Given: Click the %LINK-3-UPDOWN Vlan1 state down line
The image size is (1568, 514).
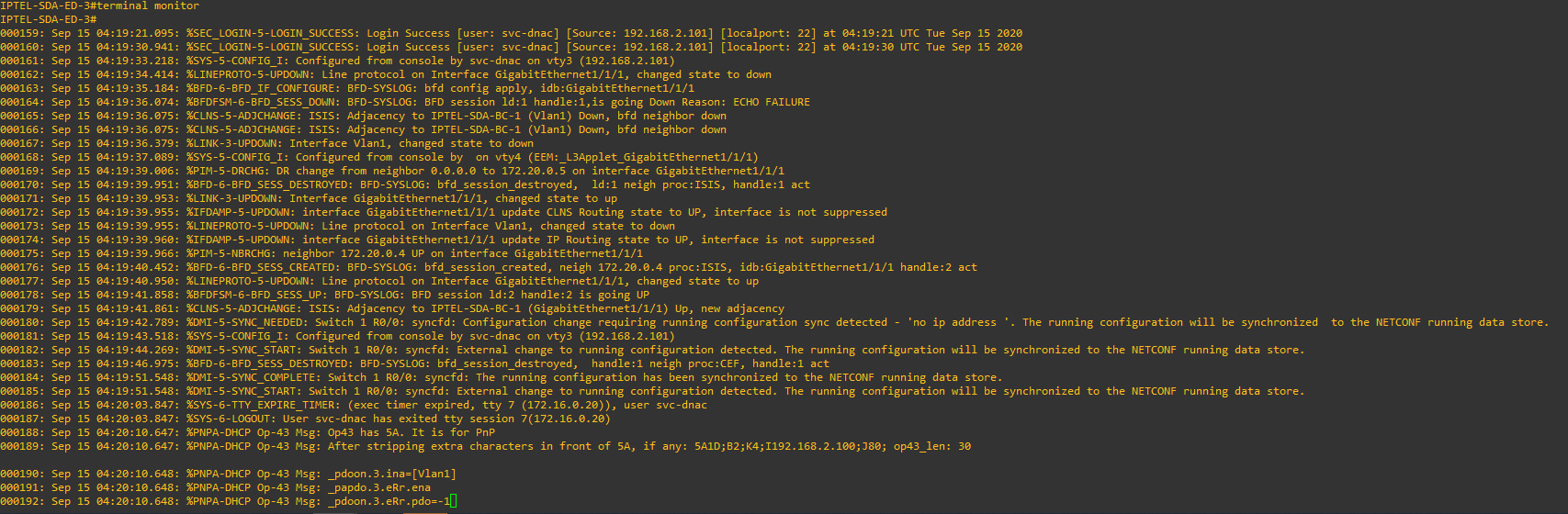Looking at the screenshot, I should click(x=267, y=143).
